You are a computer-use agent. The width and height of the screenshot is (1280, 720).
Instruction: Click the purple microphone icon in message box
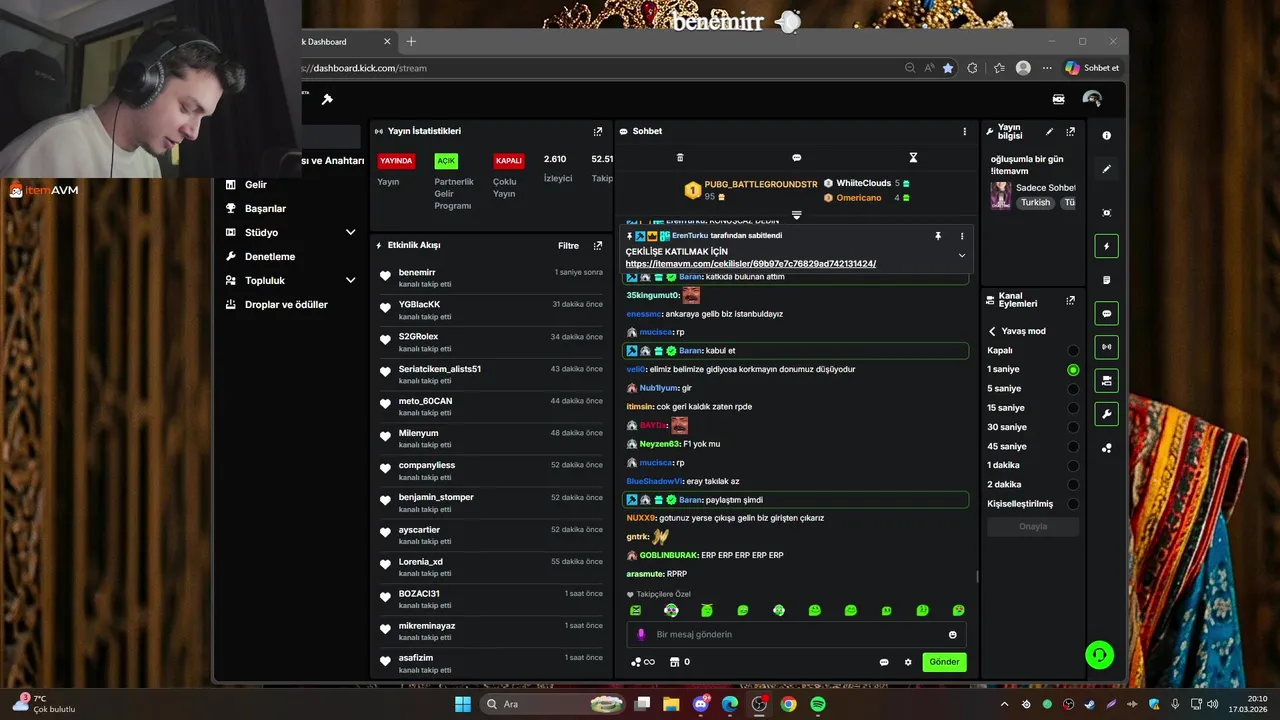641,635
